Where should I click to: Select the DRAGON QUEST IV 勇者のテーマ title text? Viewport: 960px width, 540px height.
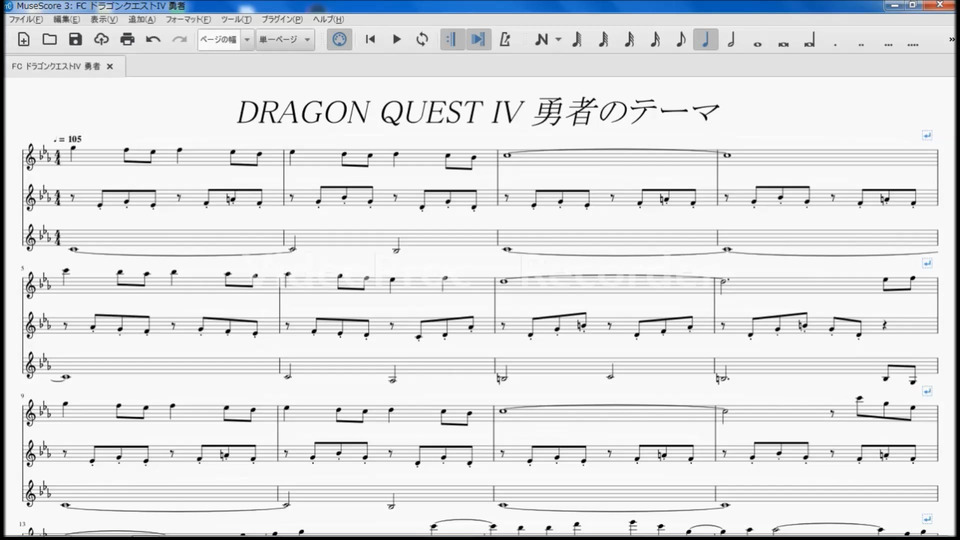click(478, 112)
